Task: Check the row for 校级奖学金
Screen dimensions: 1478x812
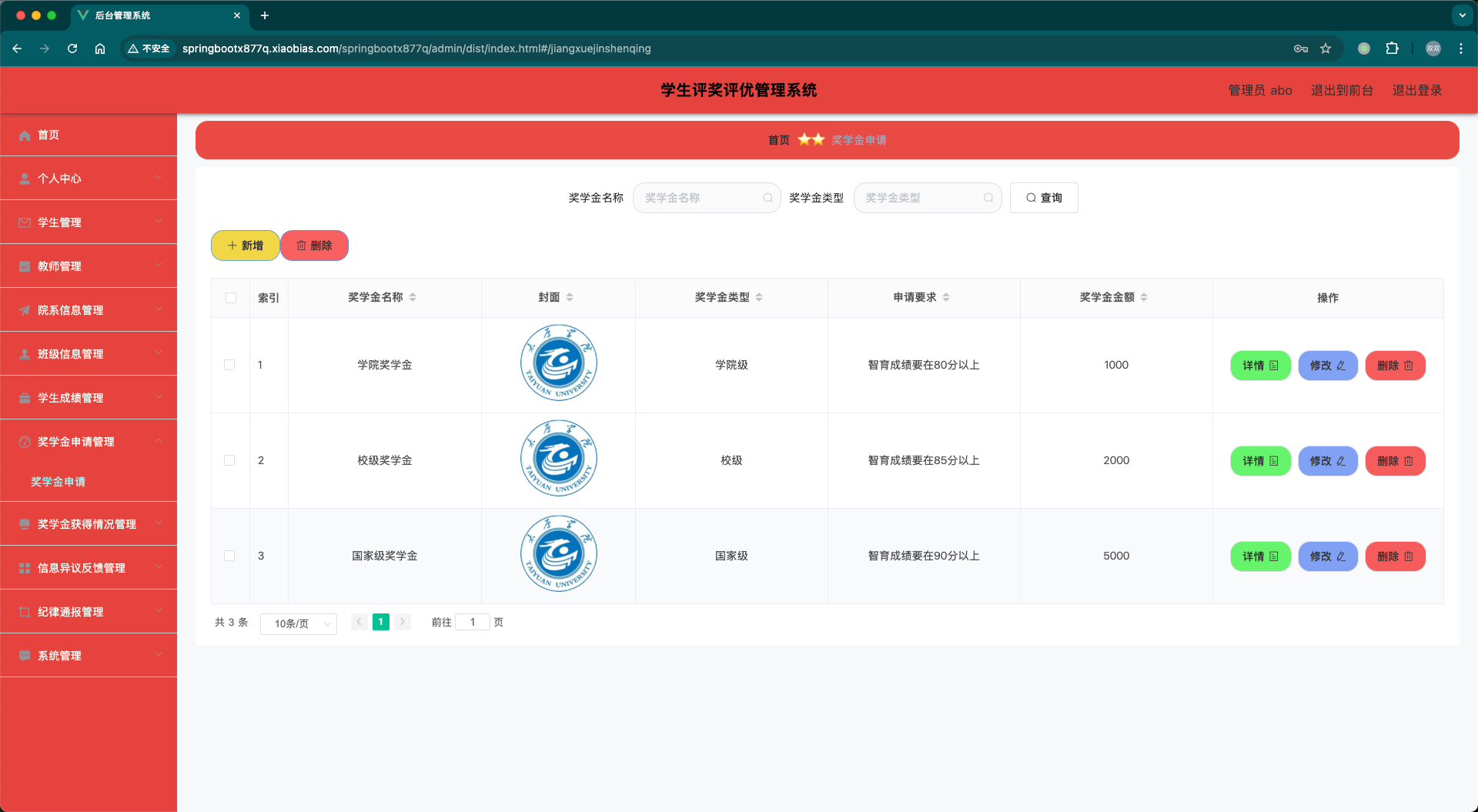Action: [229, 460]
